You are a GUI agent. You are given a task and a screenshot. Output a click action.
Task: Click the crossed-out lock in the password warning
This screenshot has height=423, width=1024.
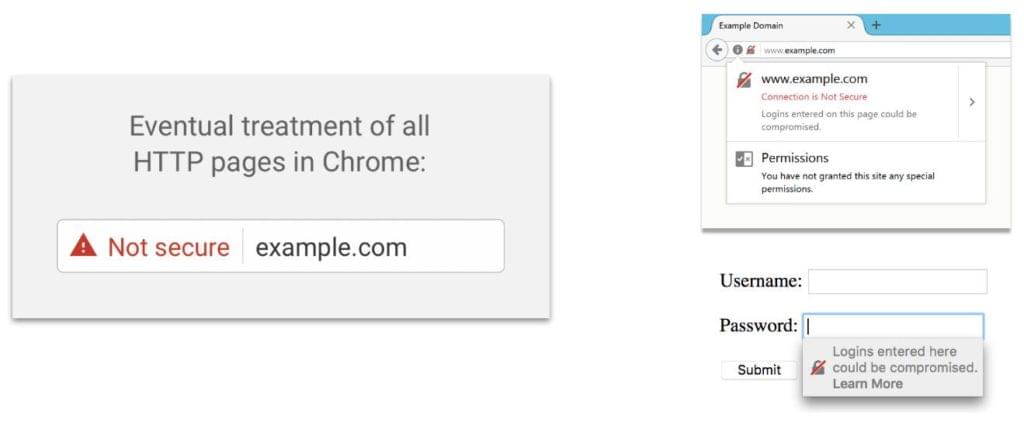point(818,368)
